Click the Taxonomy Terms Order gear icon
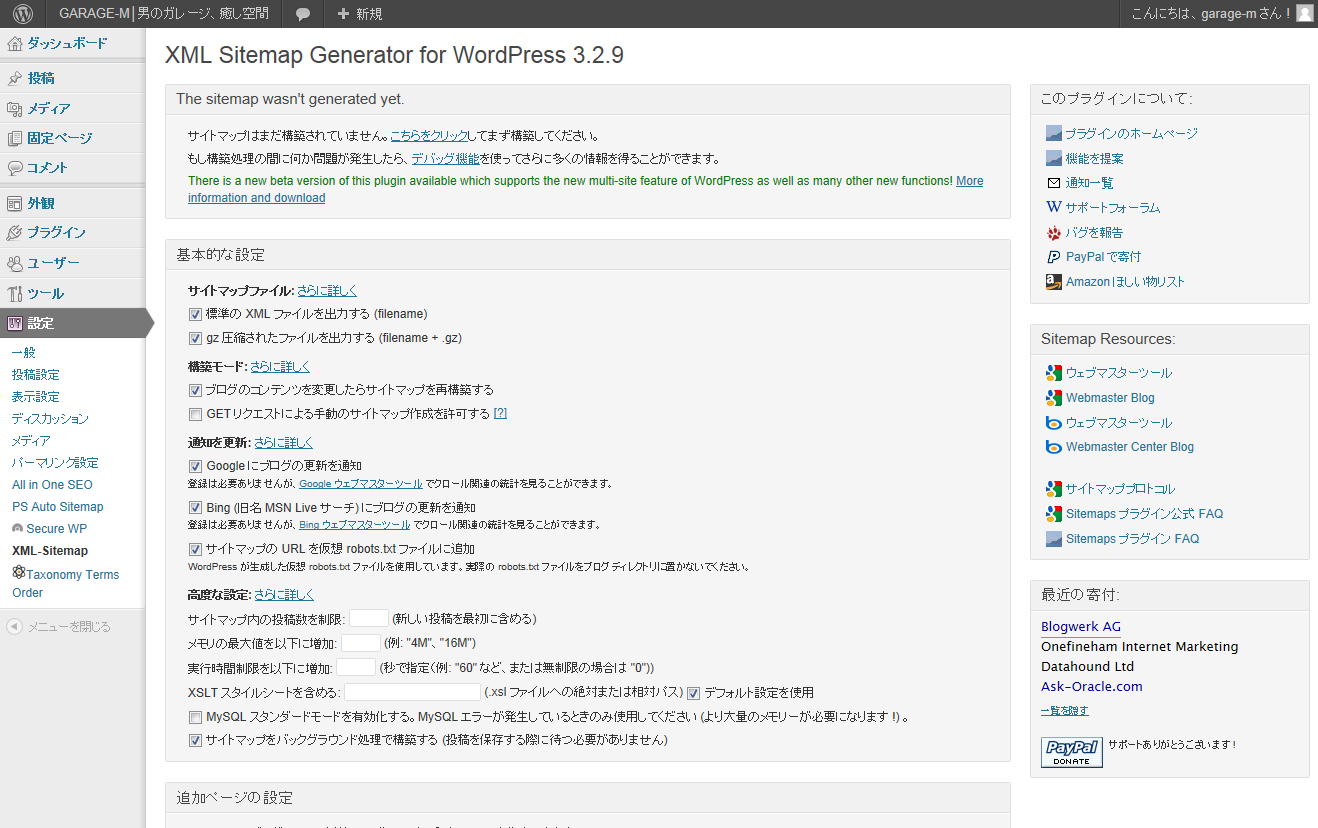The image size is (1318, 828). (x=19, y=573)
